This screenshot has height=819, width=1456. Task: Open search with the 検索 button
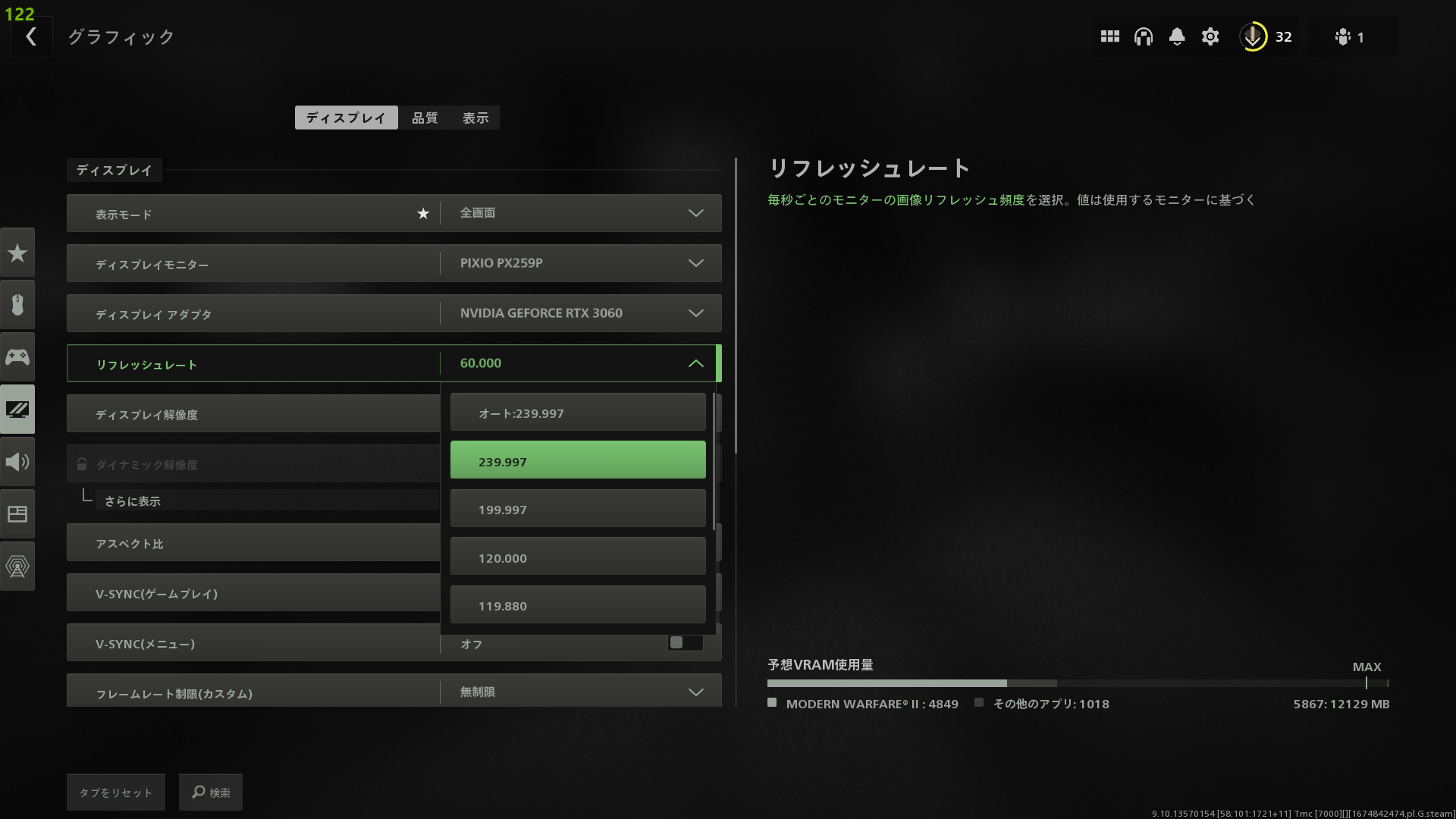tap(210, 792)
